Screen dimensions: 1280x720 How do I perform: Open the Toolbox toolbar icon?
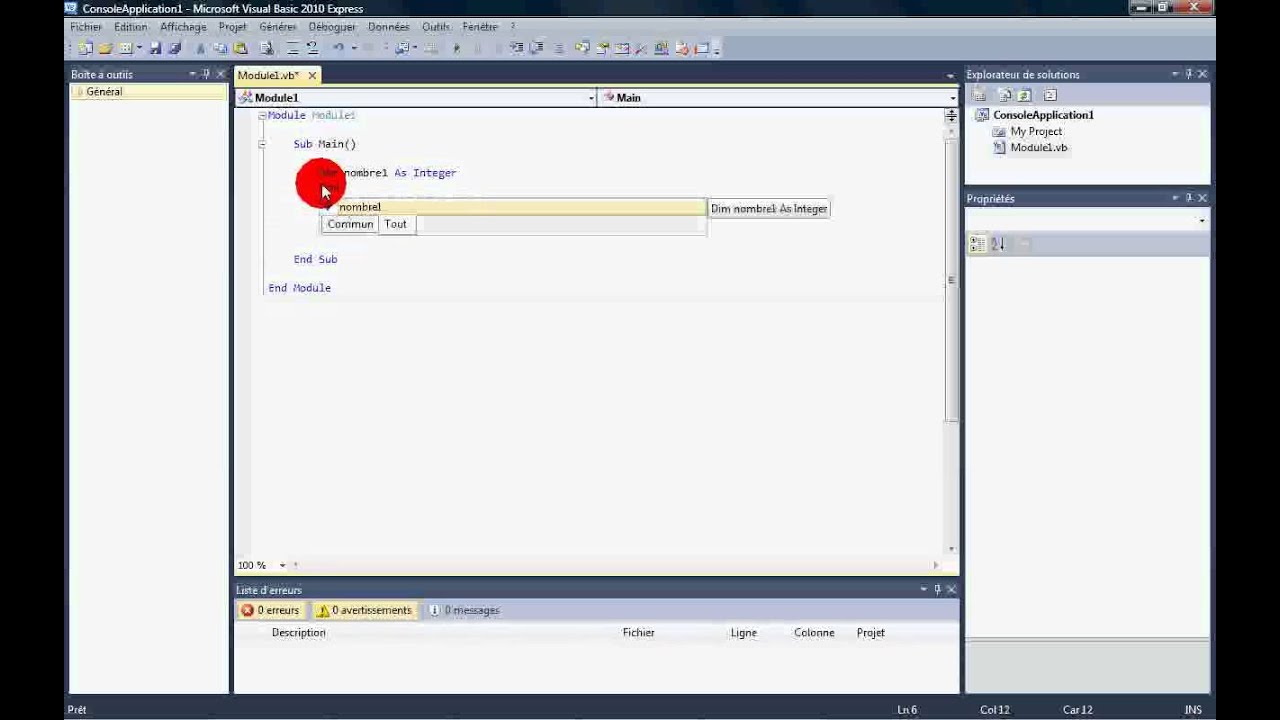coord(640,48)
